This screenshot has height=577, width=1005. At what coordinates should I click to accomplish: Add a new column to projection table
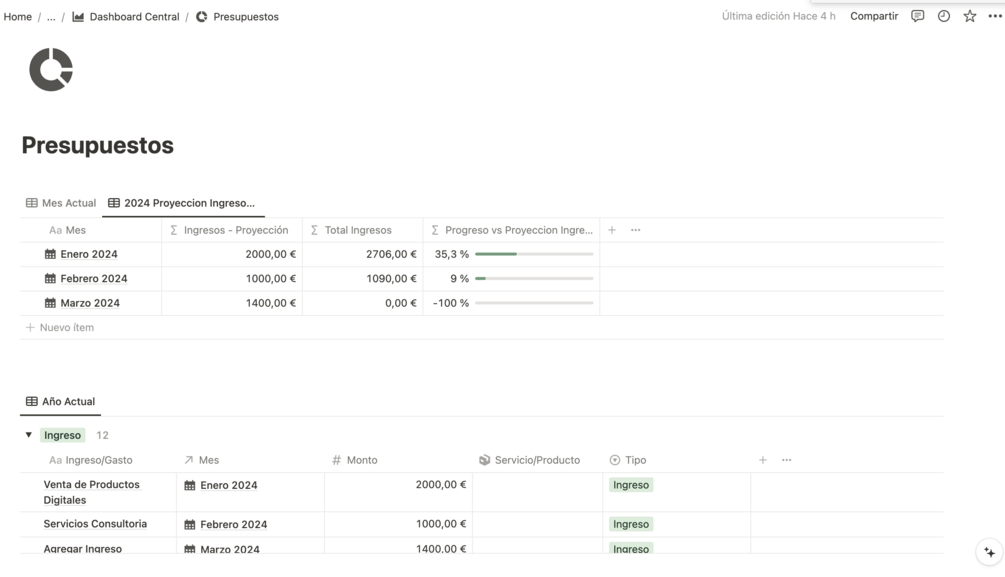(x=612, y=230)
